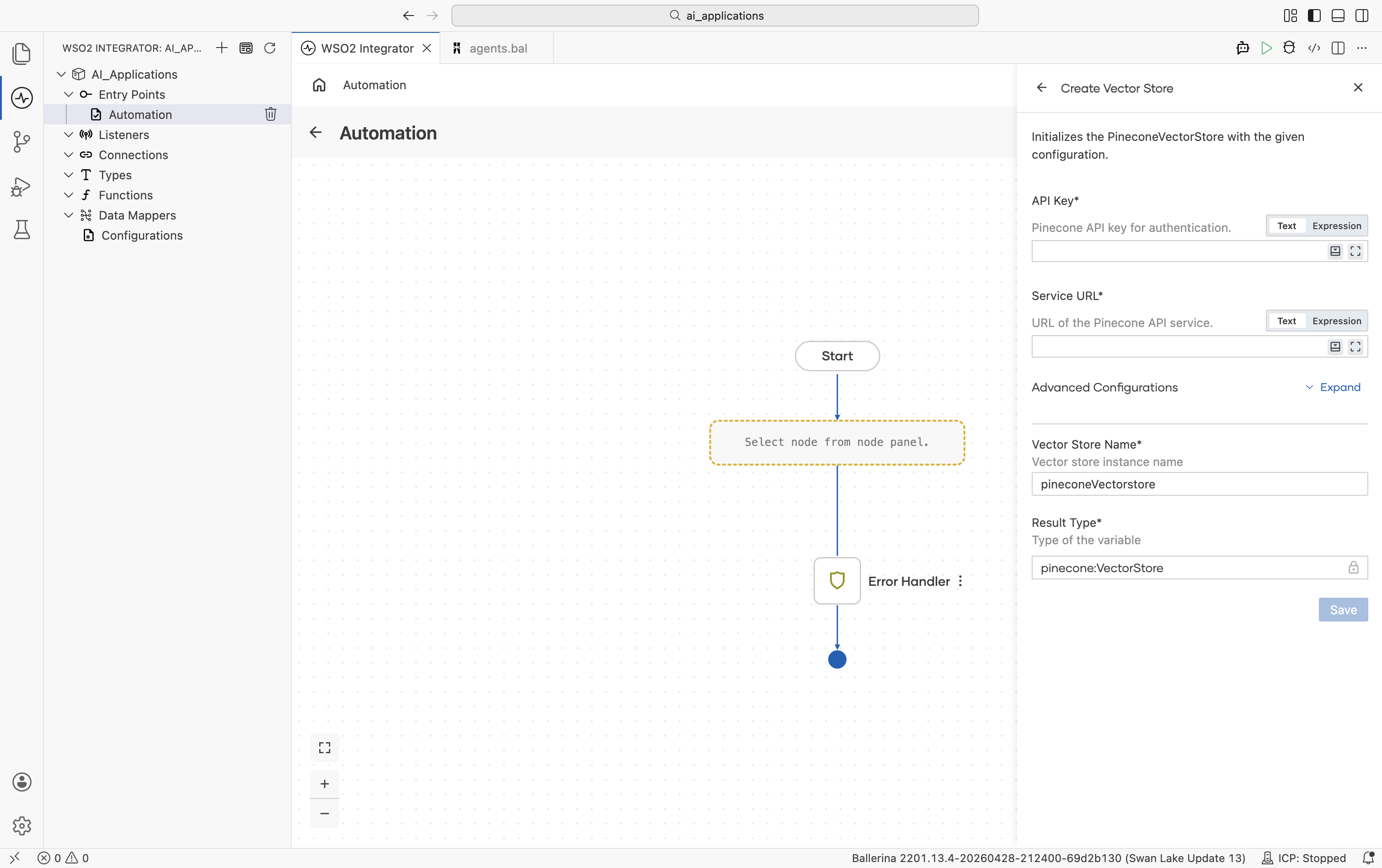Screen dimensions: 1382x868
Task: Select Automation in the tree
Action: (167, 114)
